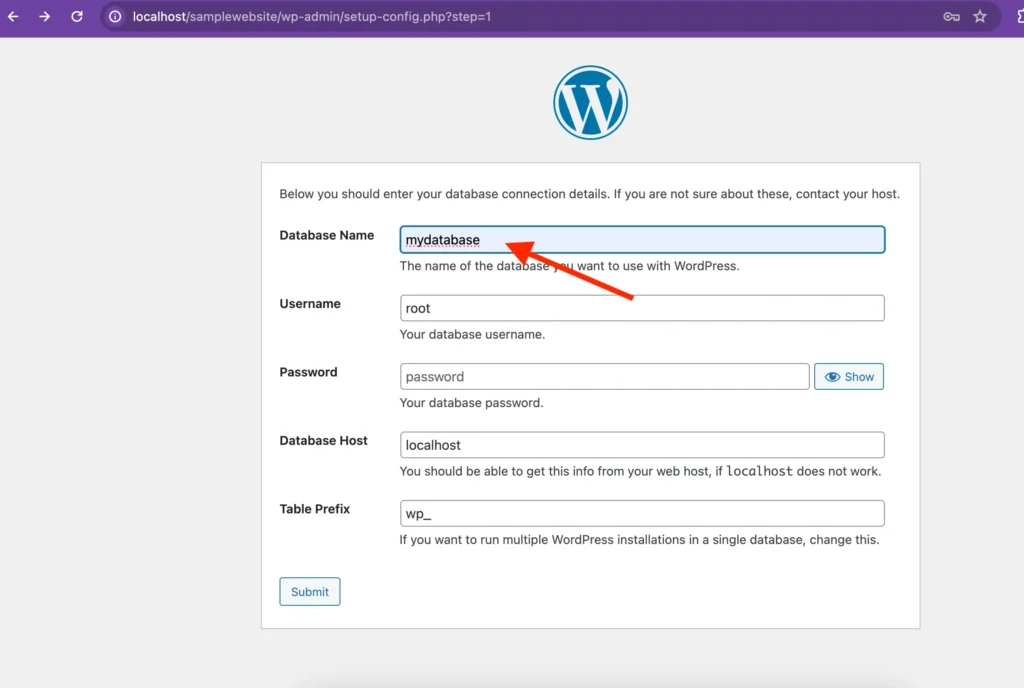This screenshot has width=1024, height=688.
Task: Click the Table Prefix label
Action: (315, 509)
